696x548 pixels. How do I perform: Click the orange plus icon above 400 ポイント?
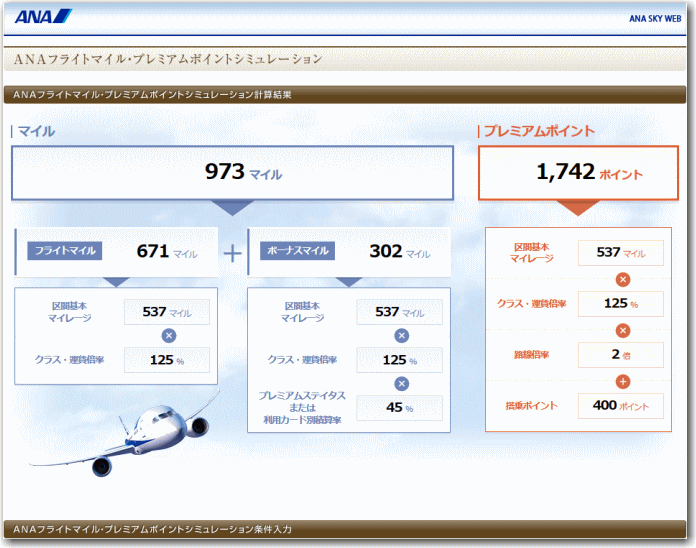623,382
